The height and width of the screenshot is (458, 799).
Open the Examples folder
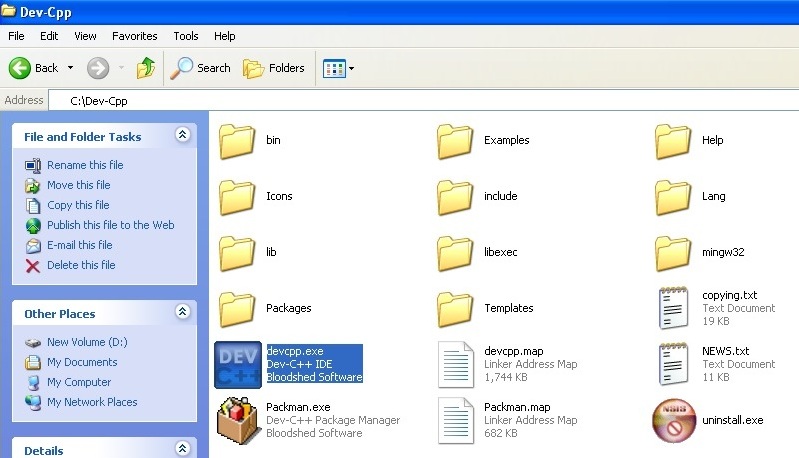point(455,141)
